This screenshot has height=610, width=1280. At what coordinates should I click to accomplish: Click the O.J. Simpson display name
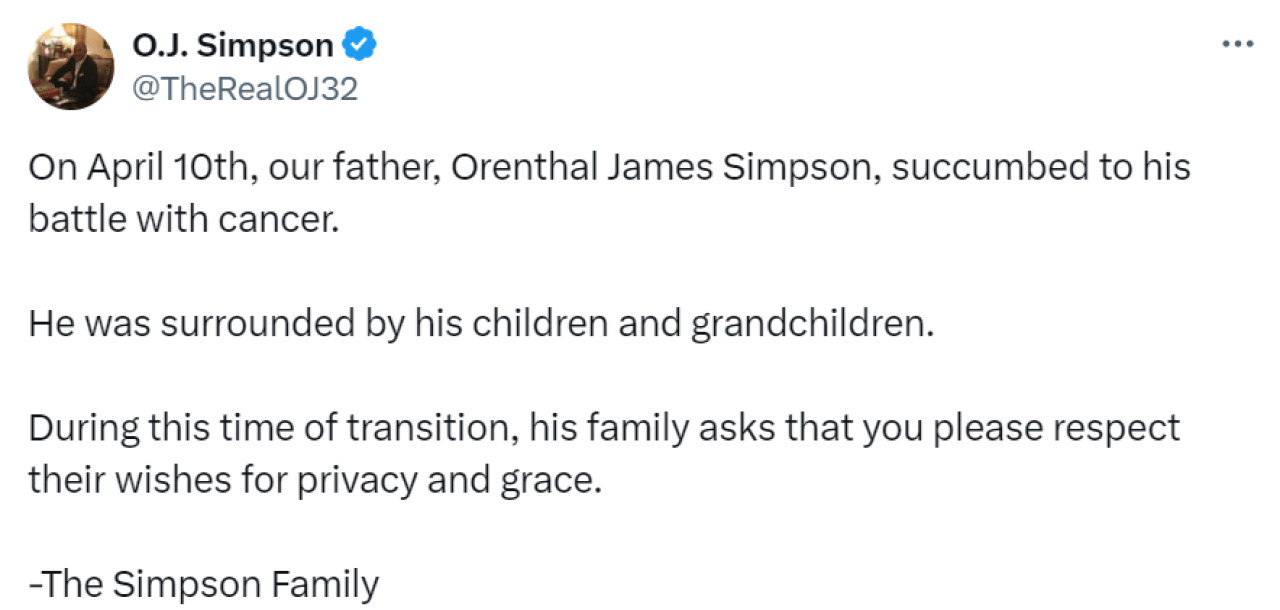click(x=233, y=45)
